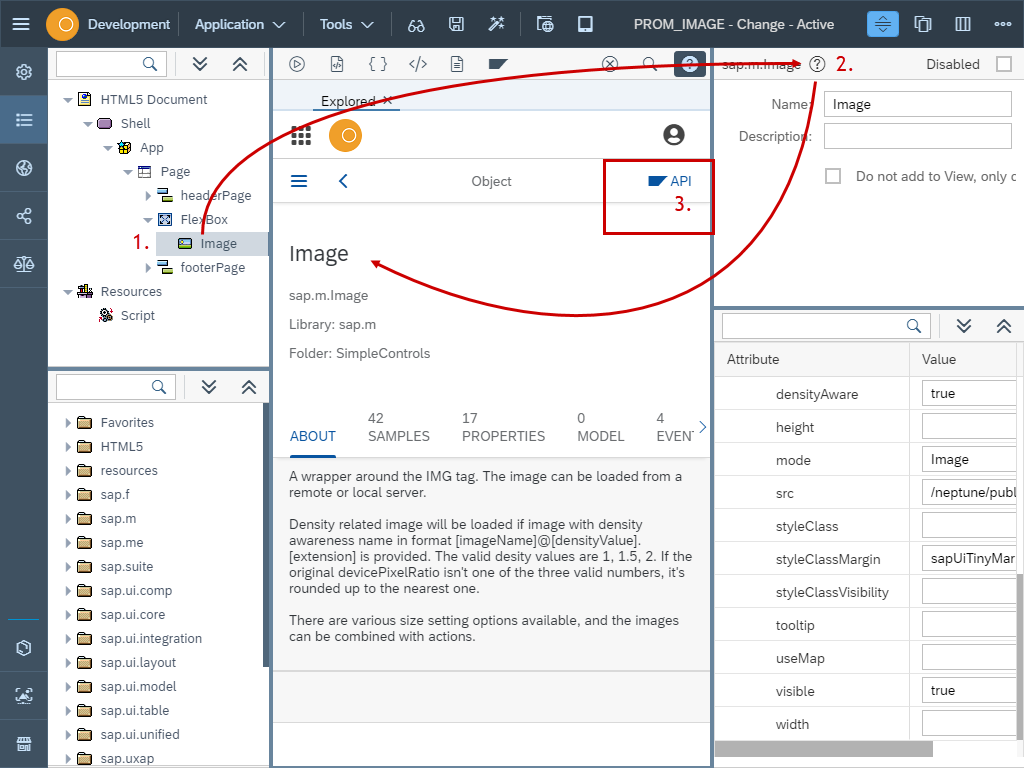The image size is (1024, 768).
Task: Open the Application dropdown menu
Action: coord(240,24)
